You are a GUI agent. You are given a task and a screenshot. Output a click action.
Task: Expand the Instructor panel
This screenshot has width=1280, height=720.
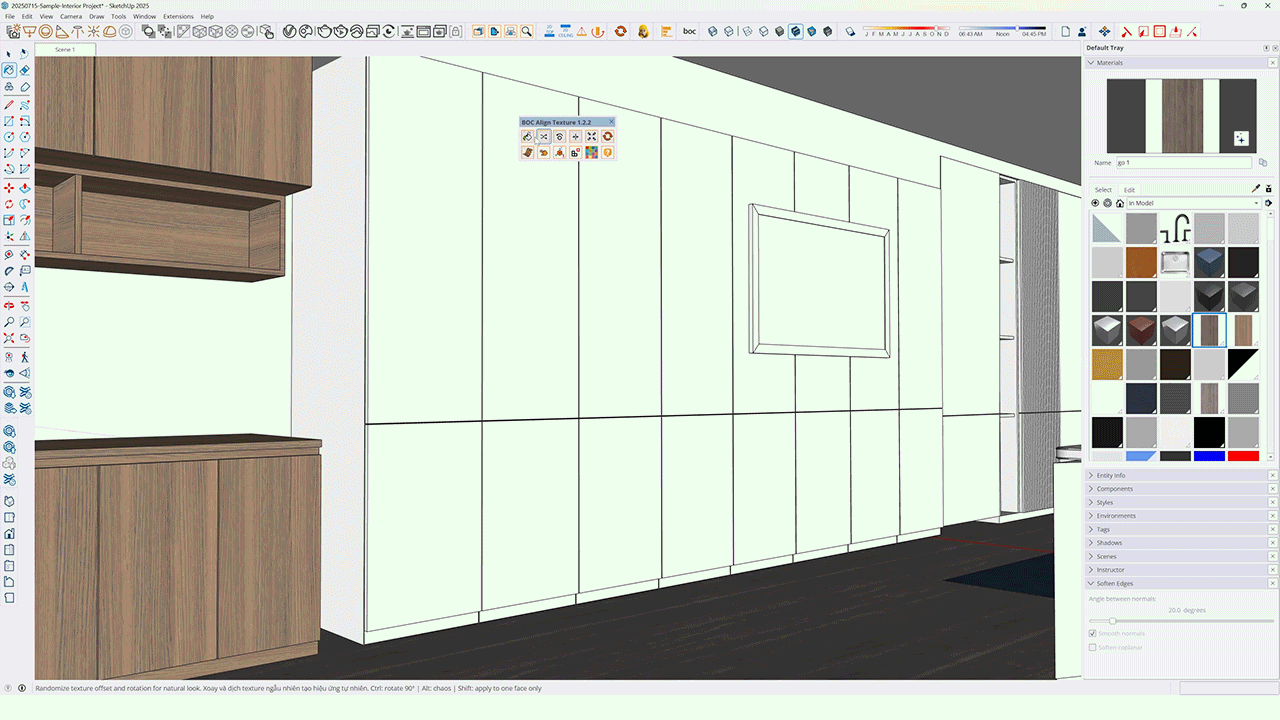[x=1091, y=570]
